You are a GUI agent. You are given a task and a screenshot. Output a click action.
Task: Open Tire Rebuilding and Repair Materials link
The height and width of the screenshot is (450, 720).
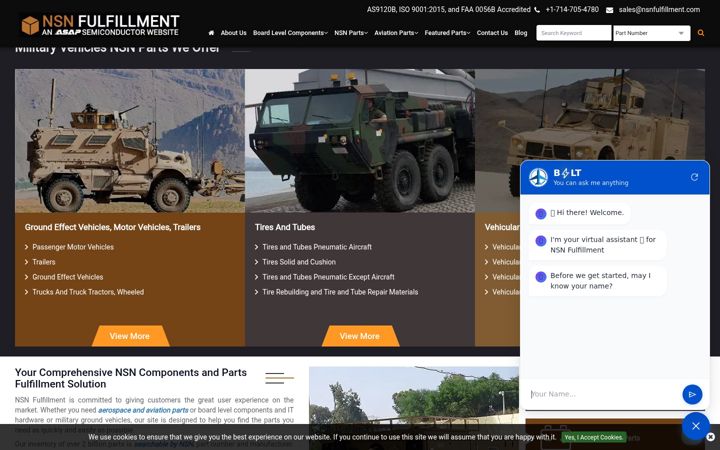[340, 292]
